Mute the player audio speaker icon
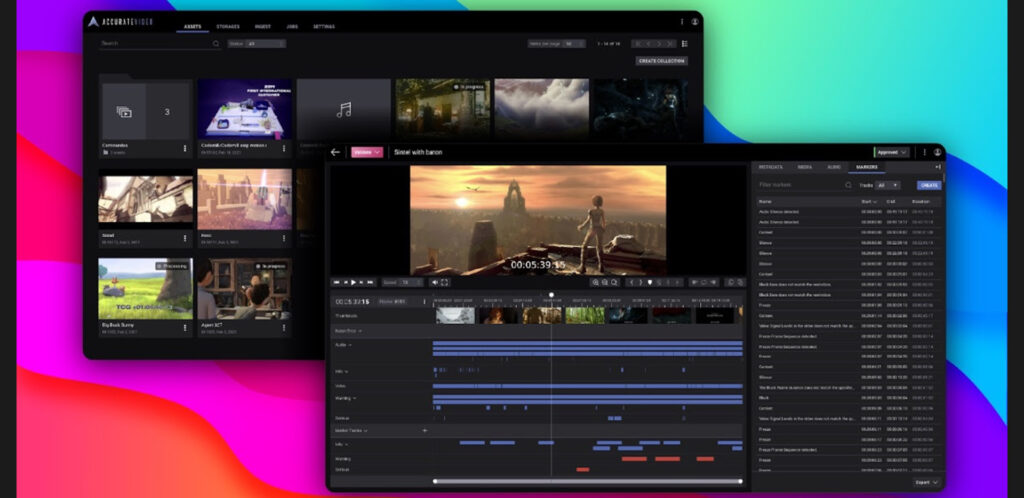1024x498 pixels. point(435,283)
